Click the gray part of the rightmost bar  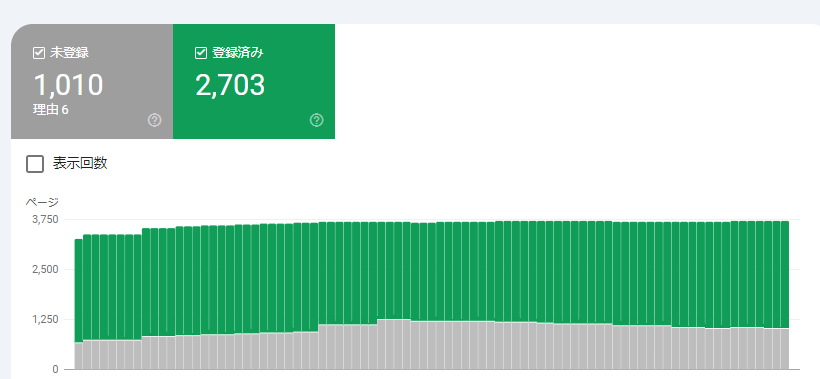[784, 348]
